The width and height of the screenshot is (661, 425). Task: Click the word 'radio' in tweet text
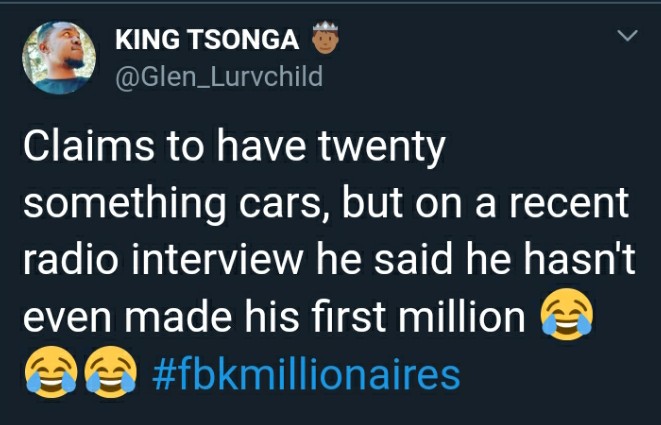tap(70, 258)
